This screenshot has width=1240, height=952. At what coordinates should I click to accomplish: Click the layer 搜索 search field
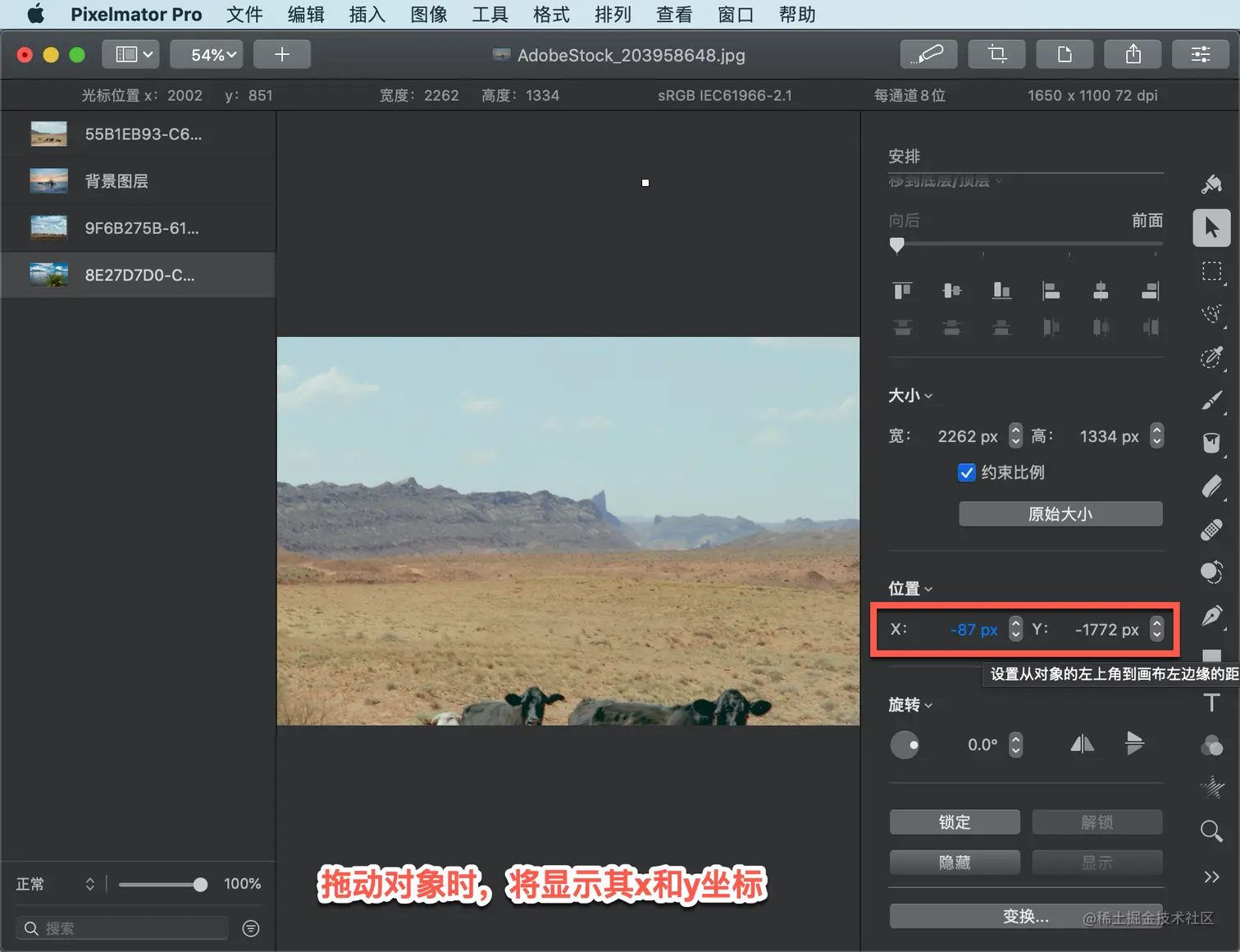pos(122,928)
